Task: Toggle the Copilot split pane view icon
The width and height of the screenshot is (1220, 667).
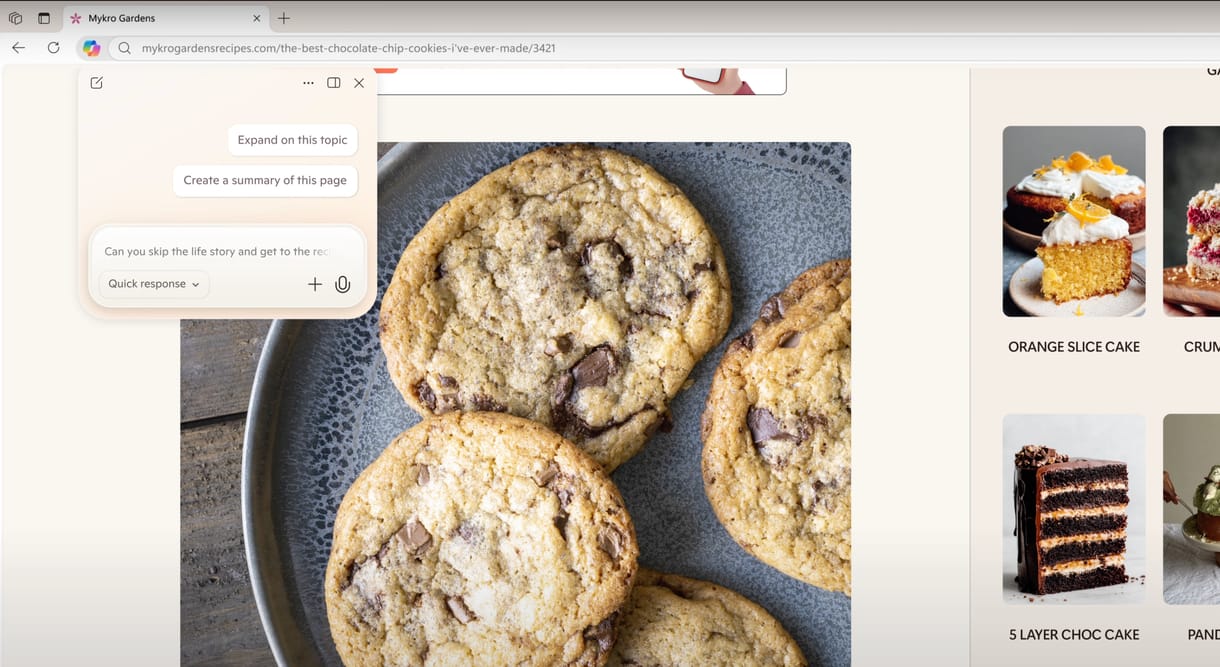Action: tap(334, 83)
